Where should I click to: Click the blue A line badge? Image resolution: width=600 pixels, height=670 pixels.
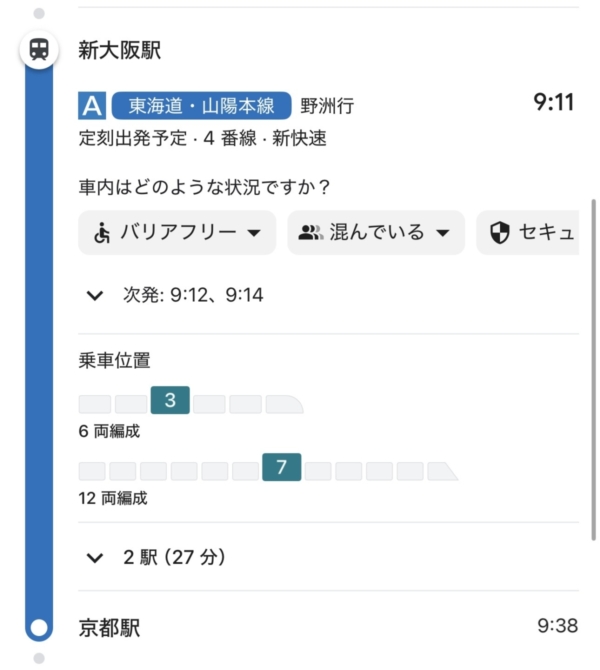pyautogui.click(x=92, y=106)
